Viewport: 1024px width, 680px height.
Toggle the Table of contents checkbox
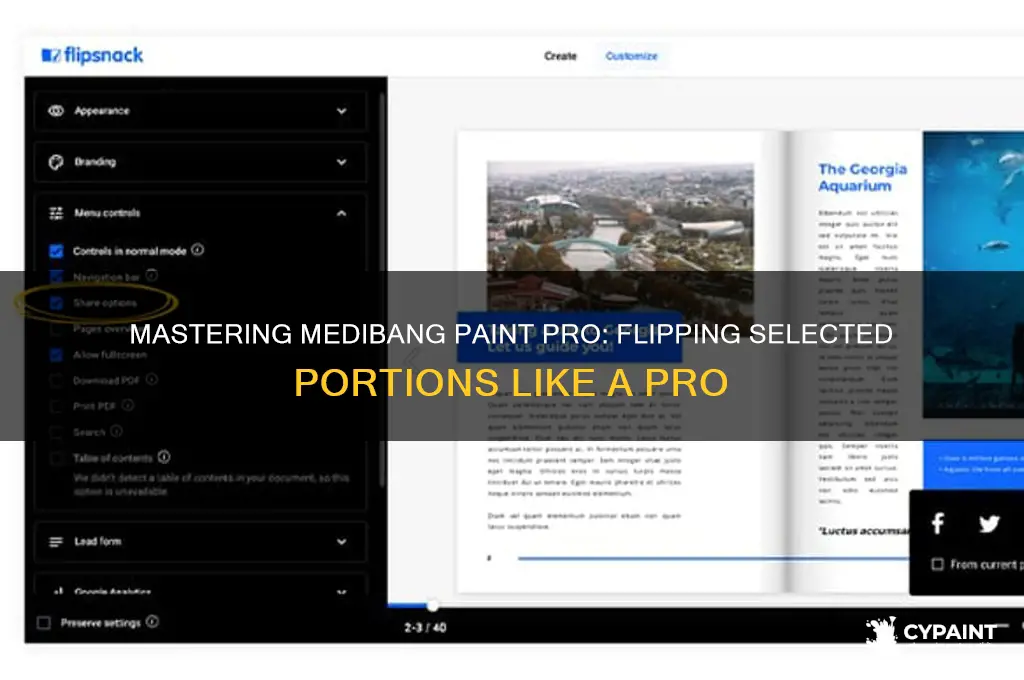point(56,458)
